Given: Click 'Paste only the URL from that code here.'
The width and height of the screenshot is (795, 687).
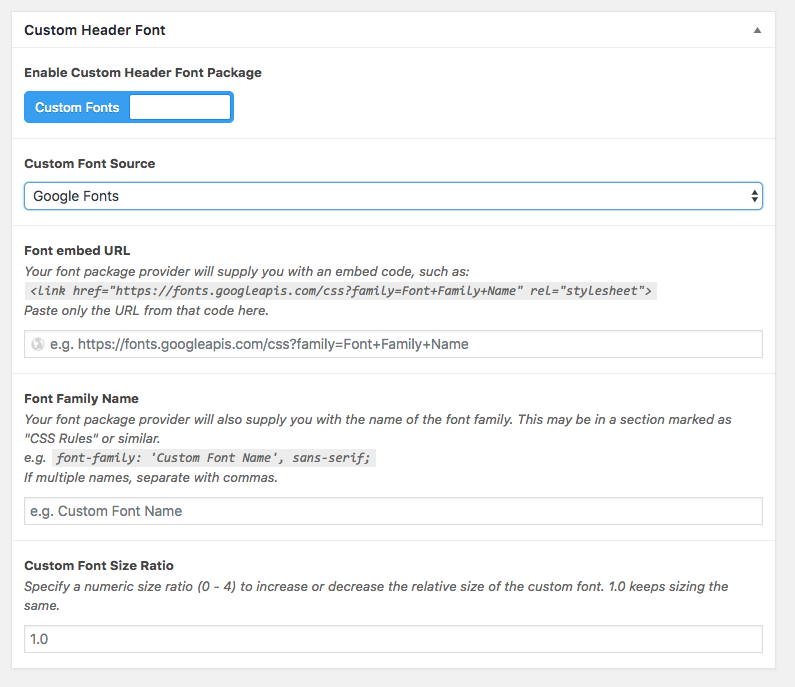Looking at the screenshot, I should (x=147, y=310).
